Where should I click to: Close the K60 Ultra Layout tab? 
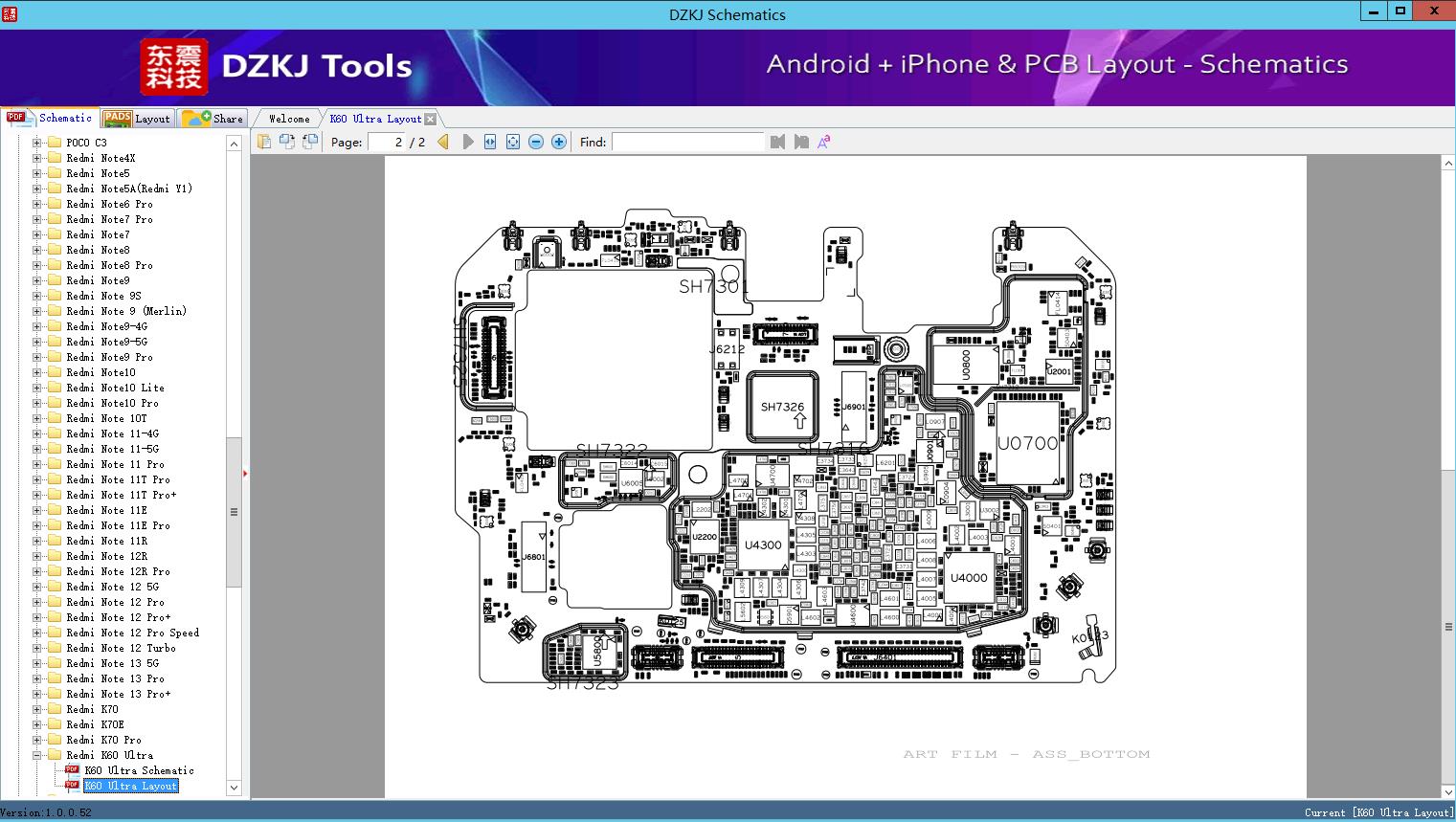(430, 119)
